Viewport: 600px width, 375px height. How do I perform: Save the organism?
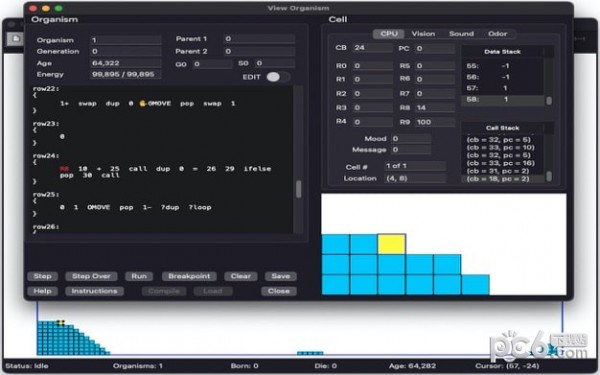click(280, 276)
